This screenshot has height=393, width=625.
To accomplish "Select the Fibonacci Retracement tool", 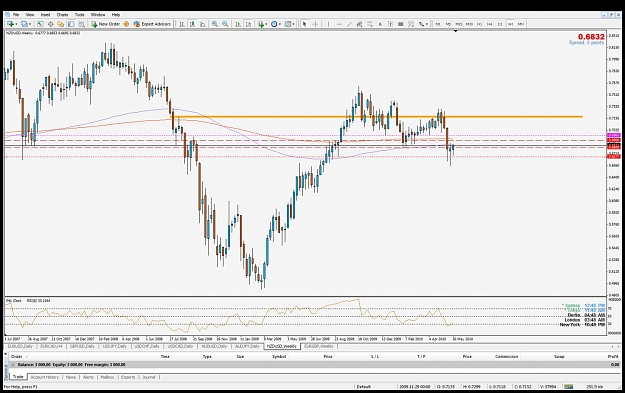I will tap(369, 24).
